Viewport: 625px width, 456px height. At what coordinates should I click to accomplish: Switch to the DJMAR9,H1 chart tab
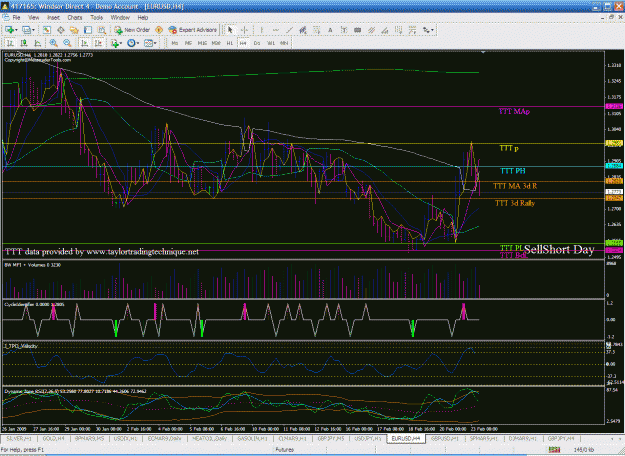coord(523,438)
